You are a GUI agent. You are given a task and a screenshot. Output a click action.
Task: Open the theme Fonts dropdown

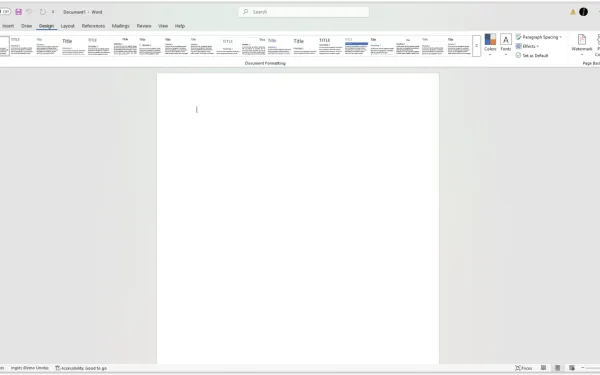(506, 44)
